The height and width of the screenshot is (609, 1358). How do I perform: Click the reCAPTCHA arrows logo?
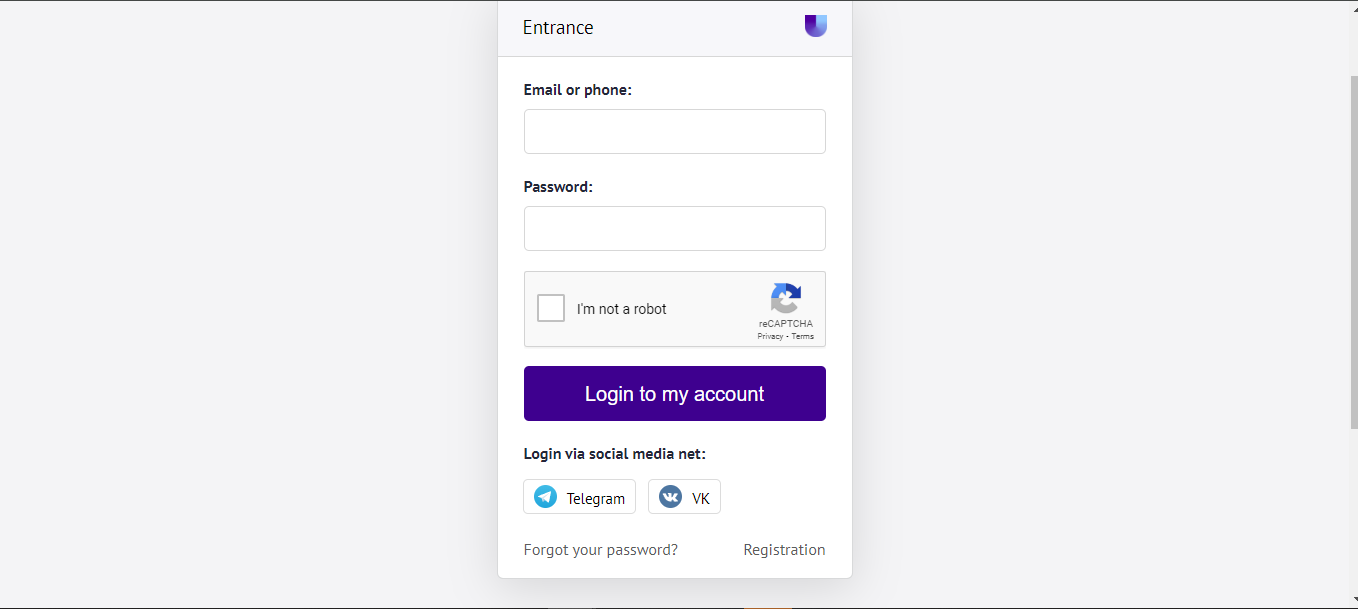[x=785, y=298]
